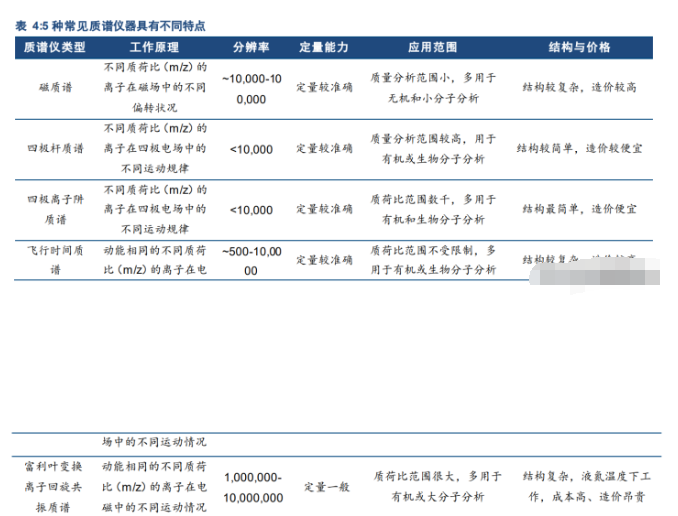Select the 质荷比范围很大 application cell
The width and height of the screenshot is (678, 516).
[x=433, y=487]
